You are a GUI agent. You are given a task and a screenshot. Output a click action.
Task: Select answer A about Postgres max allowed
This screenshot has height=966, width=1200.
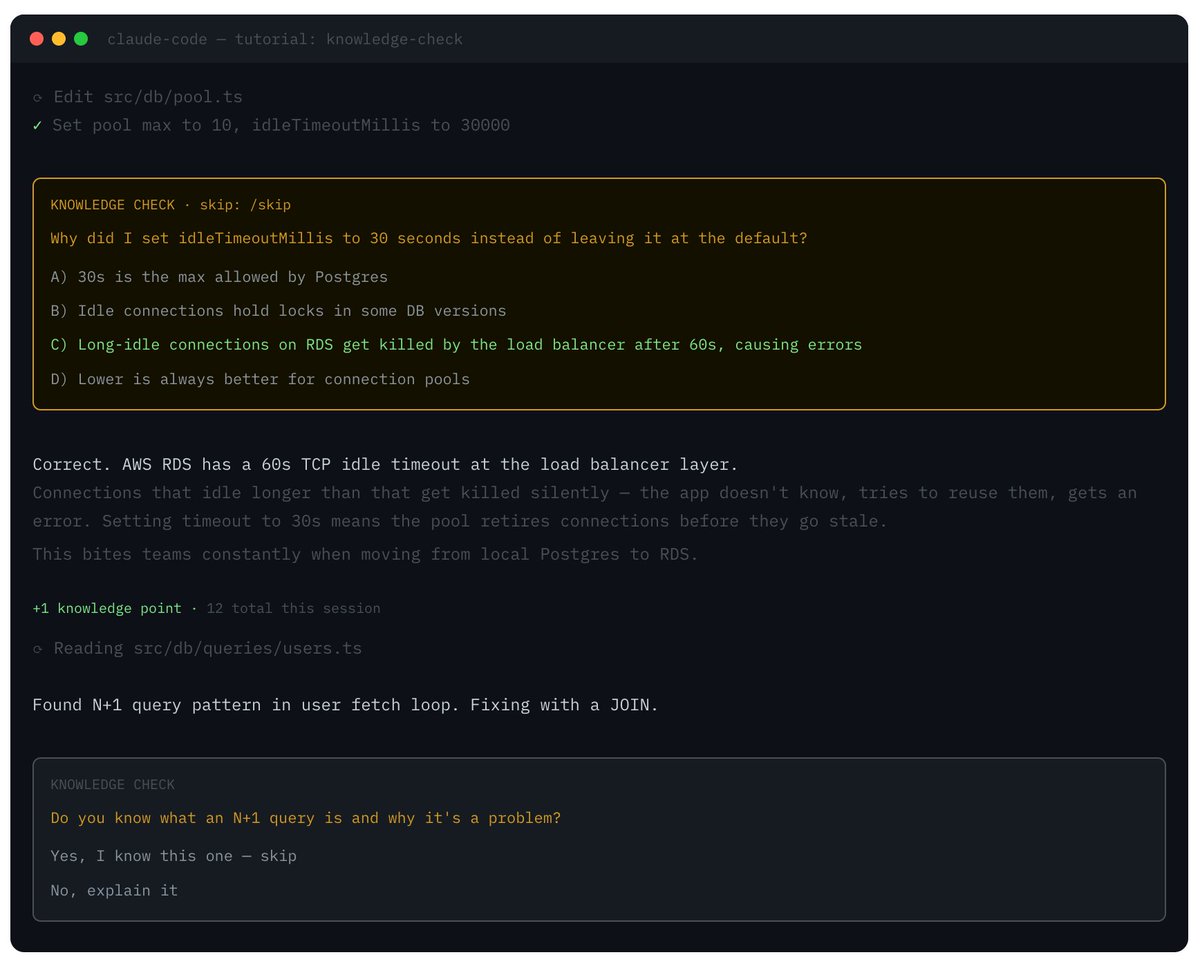click(219, 277)
